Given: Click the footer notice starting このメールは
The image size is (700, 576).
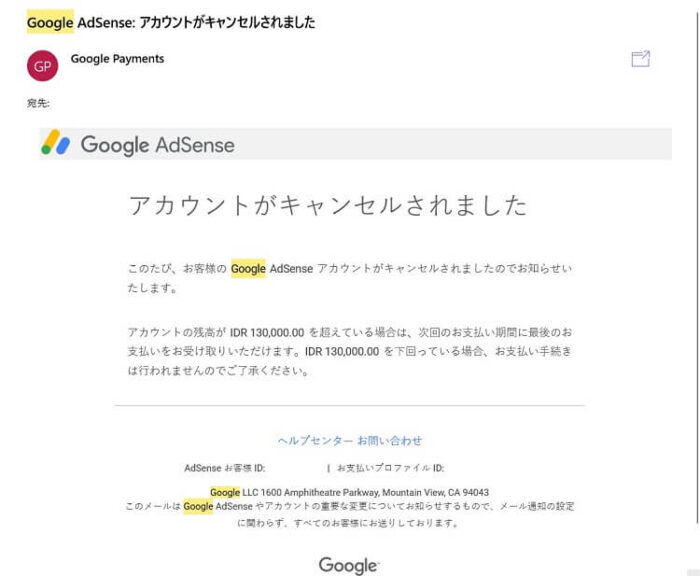Looking at the screenshot, I should pos(350,514).
